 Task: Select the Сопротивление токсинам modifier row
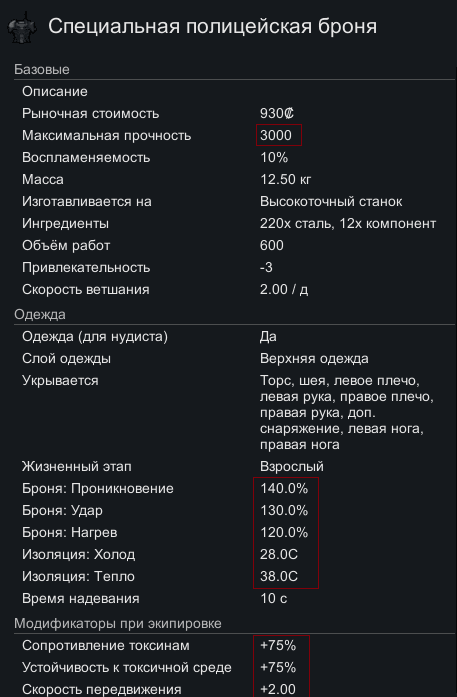pos(234,645)
